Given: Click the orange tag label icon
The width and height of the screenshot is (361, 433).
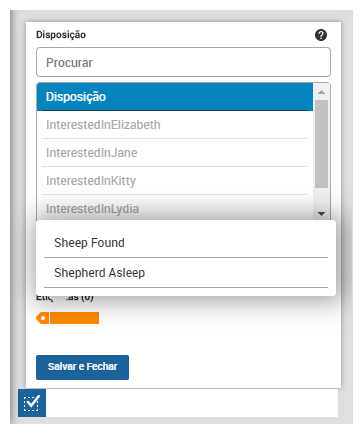Looking at the screenshot, I should click(67, 318).
